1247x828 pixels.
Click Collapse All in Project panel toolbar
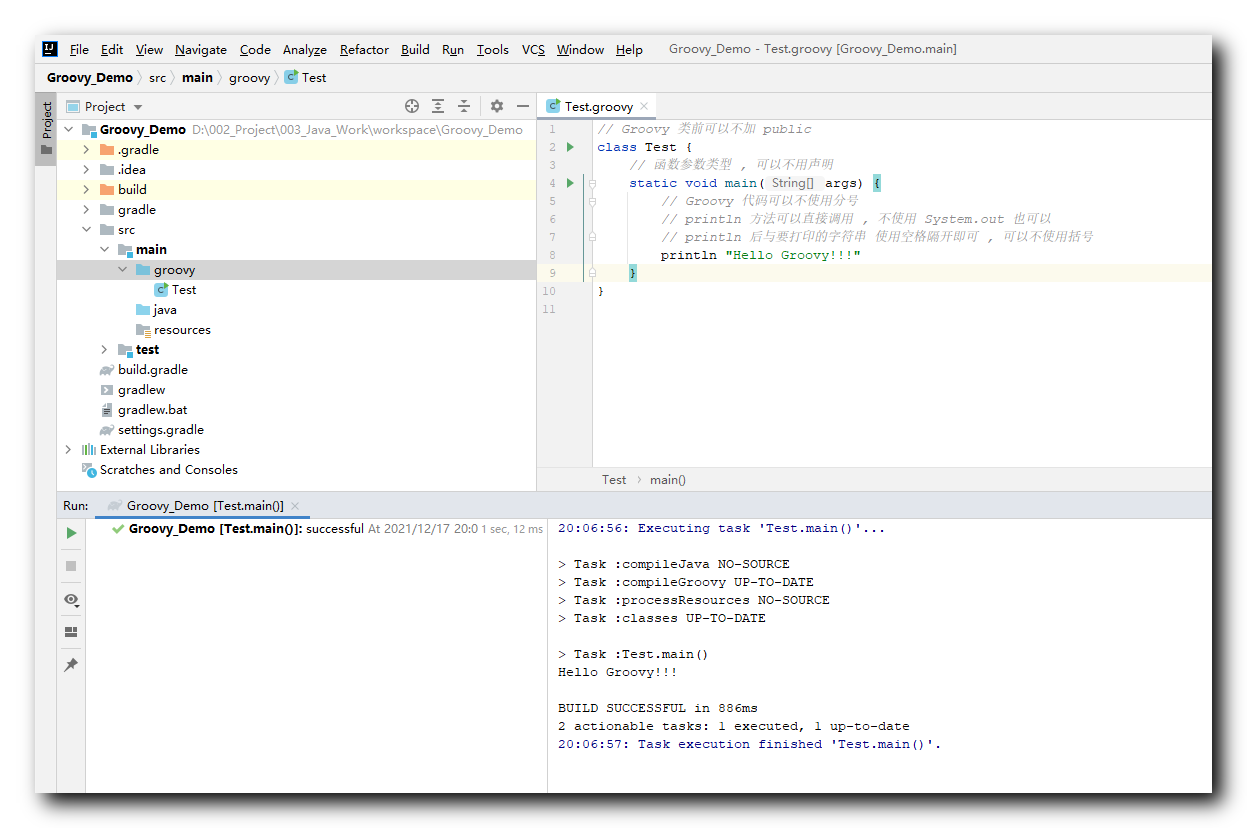[464, 106]
